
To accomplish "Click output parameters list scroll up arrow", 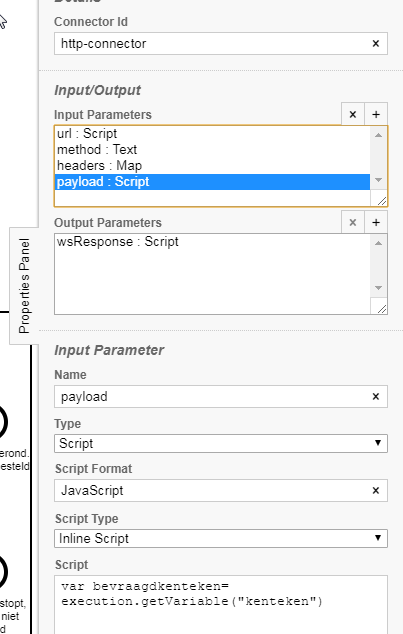I will click(378, 243).
